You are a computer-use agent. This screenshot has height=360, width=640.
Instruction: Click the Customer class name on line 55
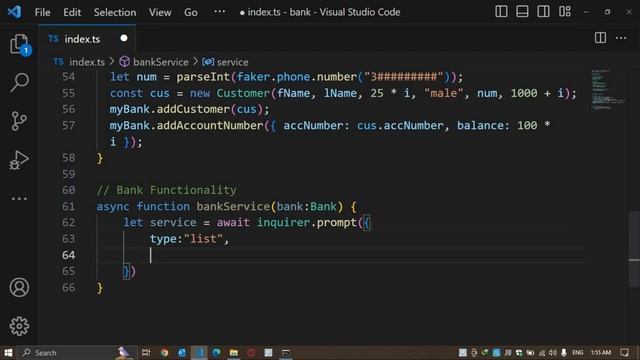coord(243,93)
